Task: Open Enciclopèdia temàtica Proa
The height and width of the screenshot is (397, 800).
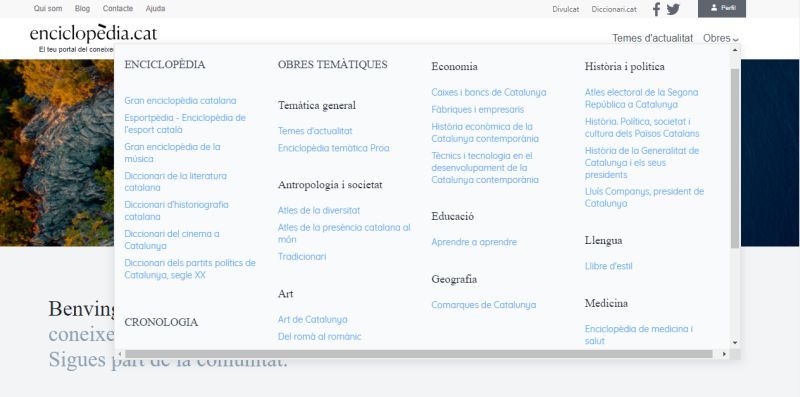Action: tap(334, 148)
